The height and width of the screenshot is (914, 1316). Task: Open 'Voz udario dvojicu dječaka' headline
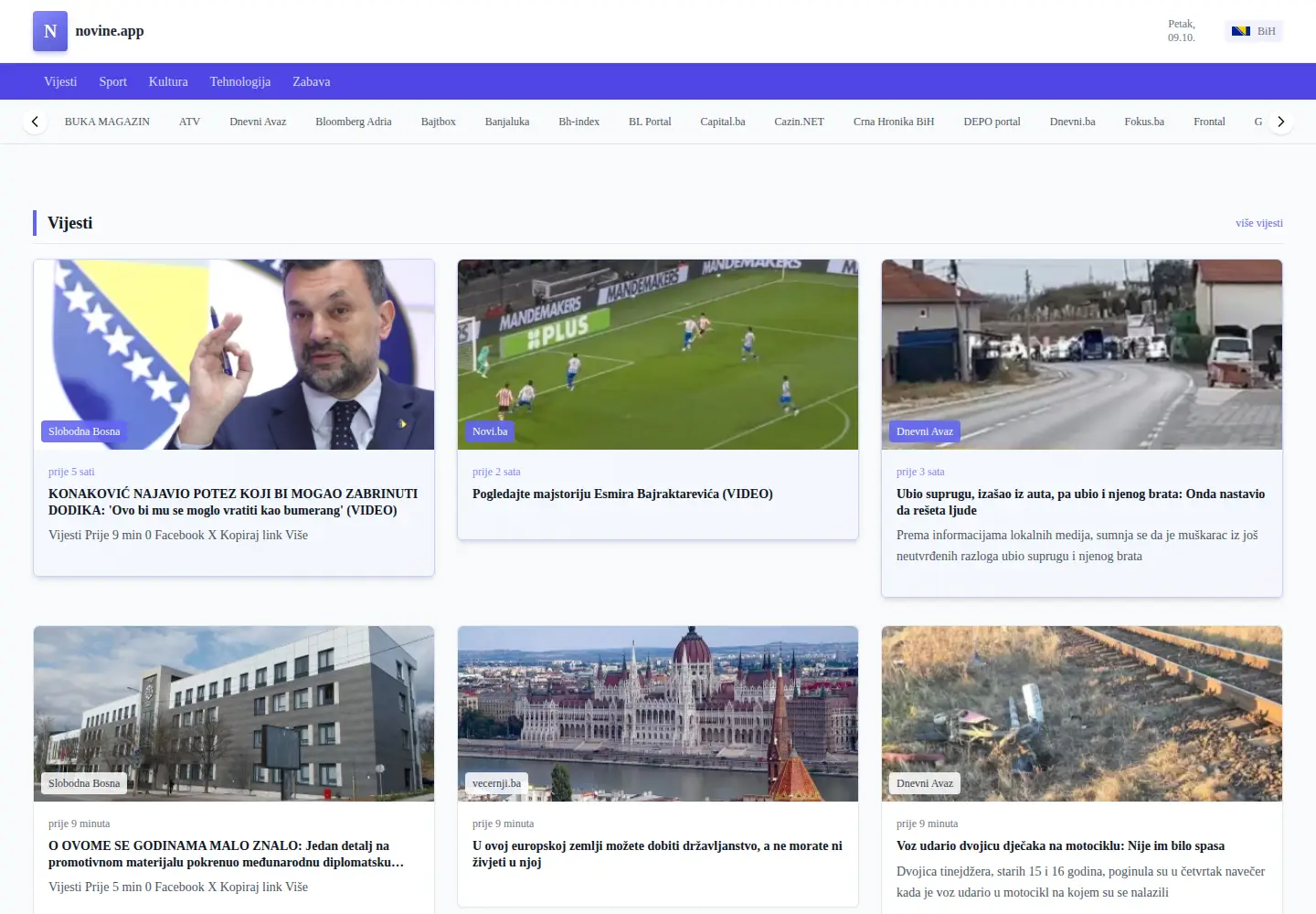tap(1060, 845)
